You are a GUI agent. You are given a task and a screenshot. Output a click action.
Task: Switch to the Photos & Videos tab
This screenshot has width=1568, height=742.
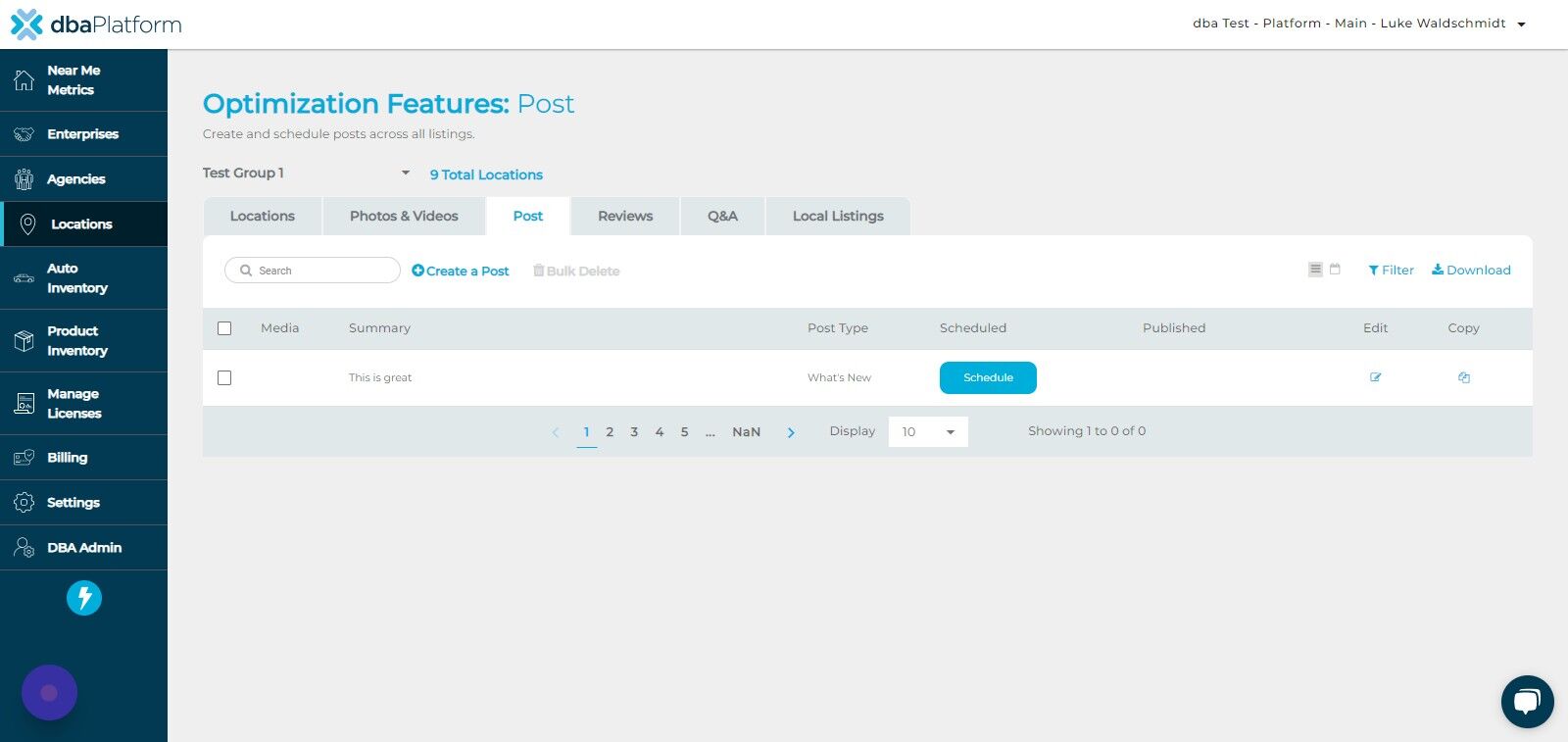(404, 217)
